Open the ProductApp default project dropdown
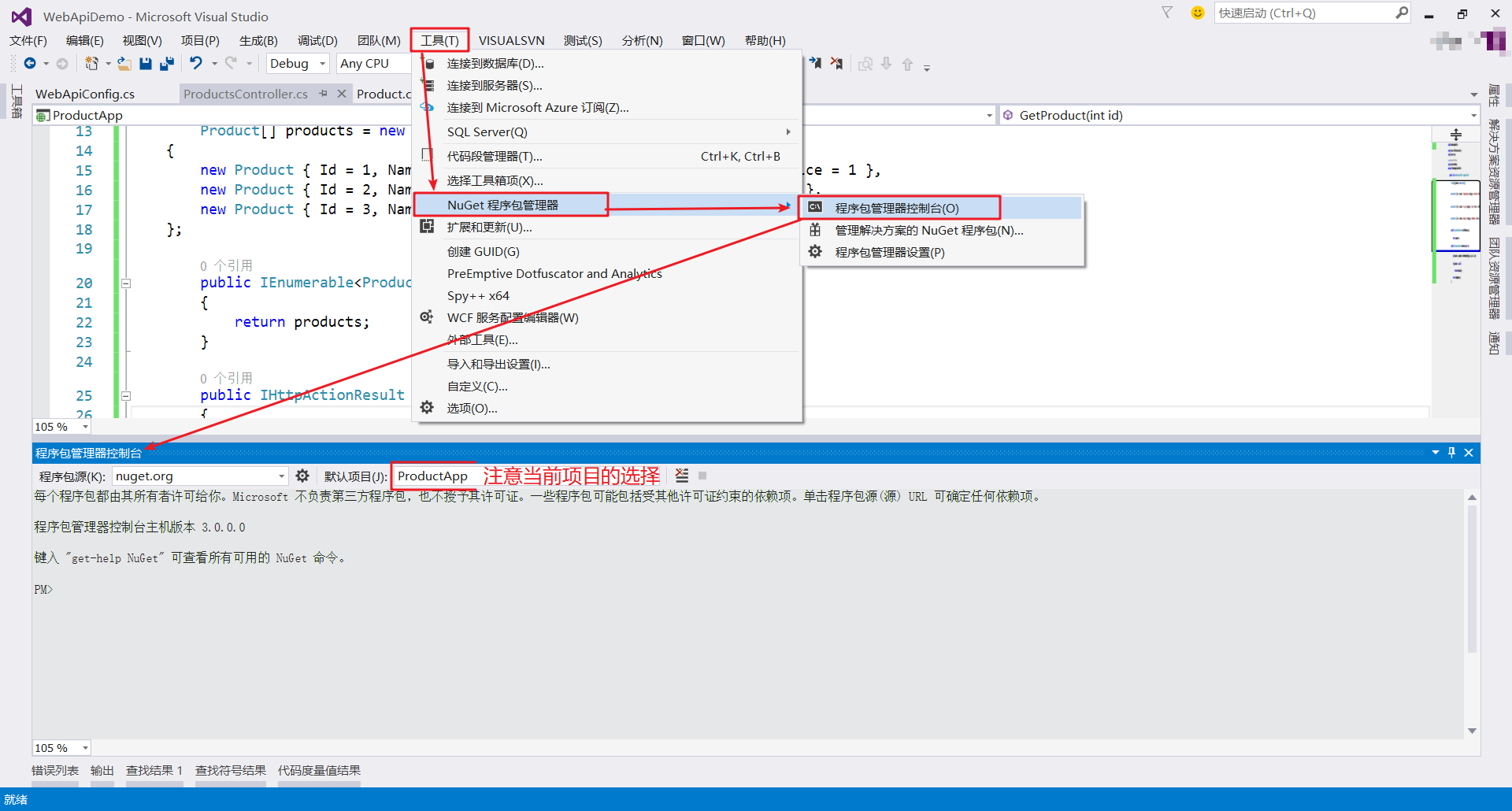This screenshot has height=811, width=1512. pos(434,476)
